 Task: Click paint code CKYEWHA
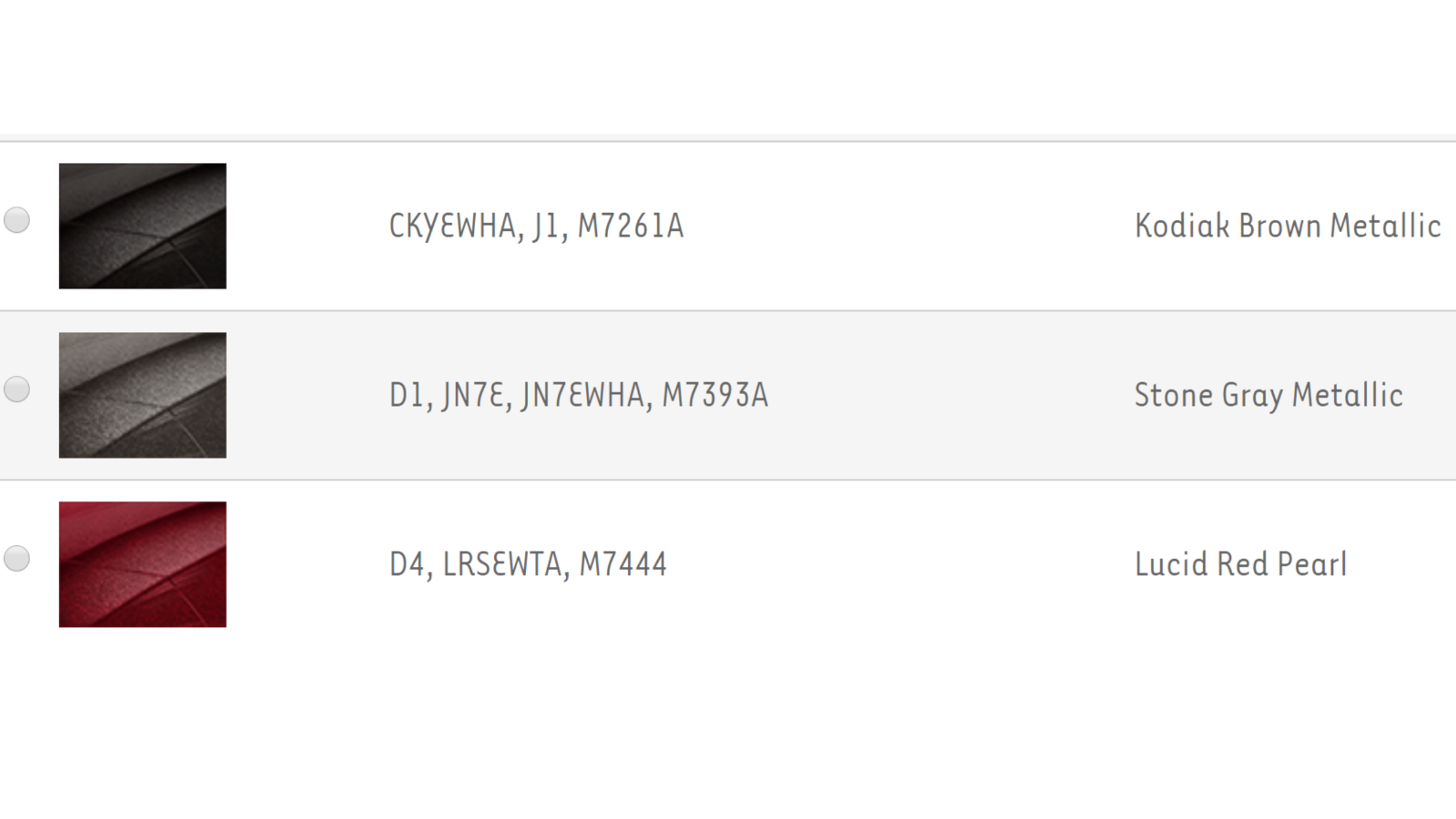(452, 226)
